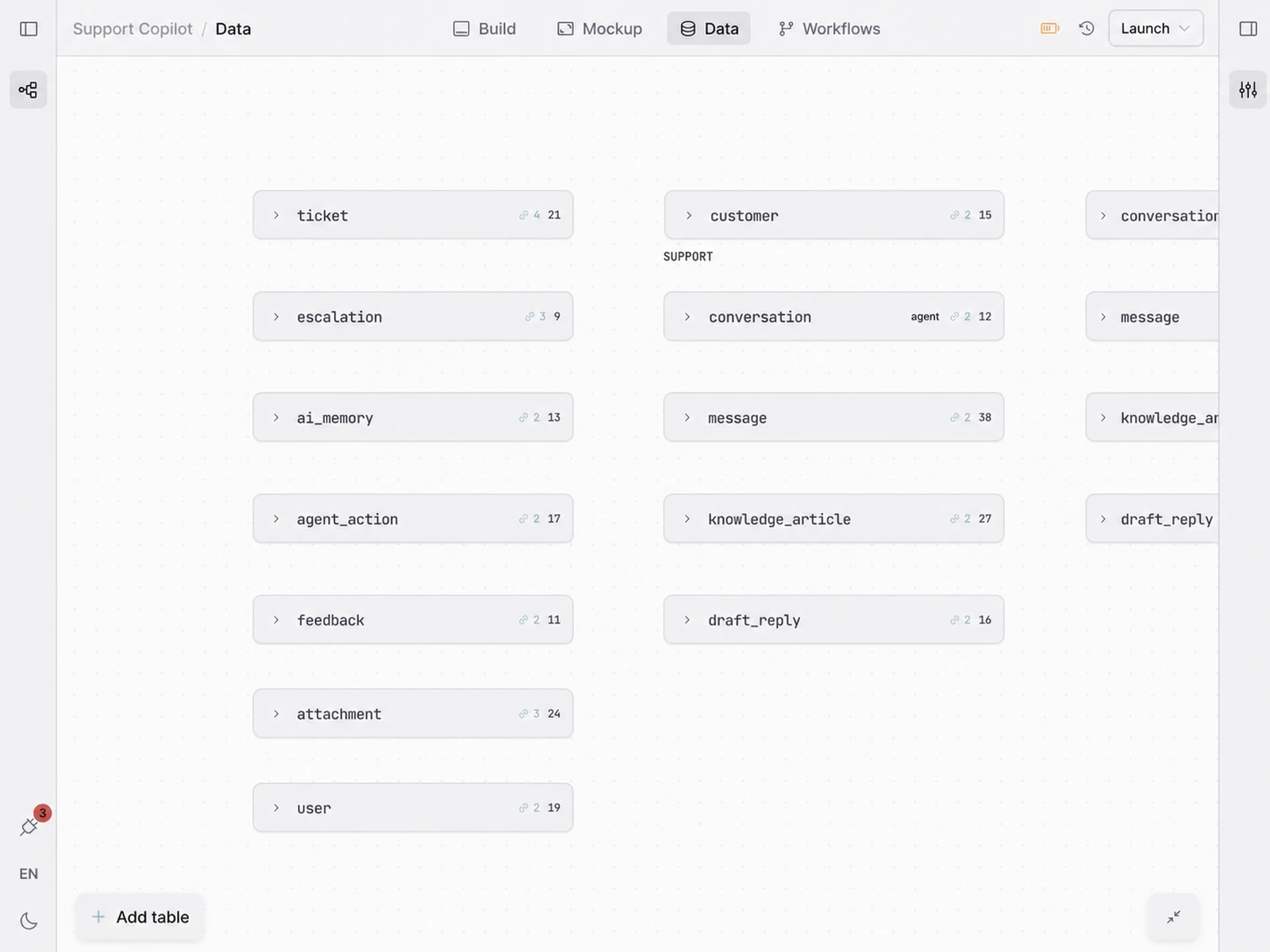The image size is (1270, 952).
Task: Click the agent tag on conversation
Action: (925, 317)
